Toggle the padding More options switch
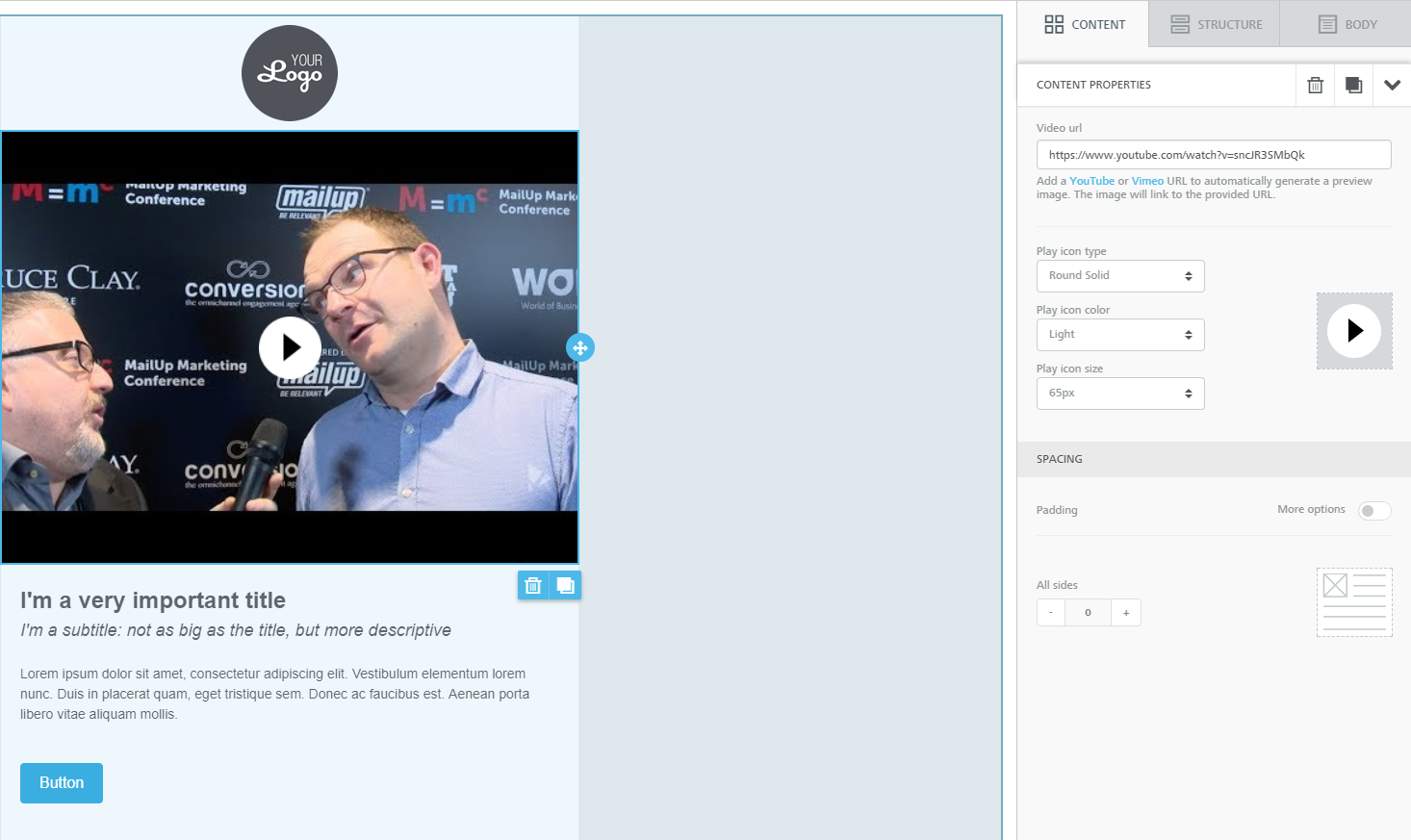Screen dimensions: 1411x840 (x=1374, y=511)
